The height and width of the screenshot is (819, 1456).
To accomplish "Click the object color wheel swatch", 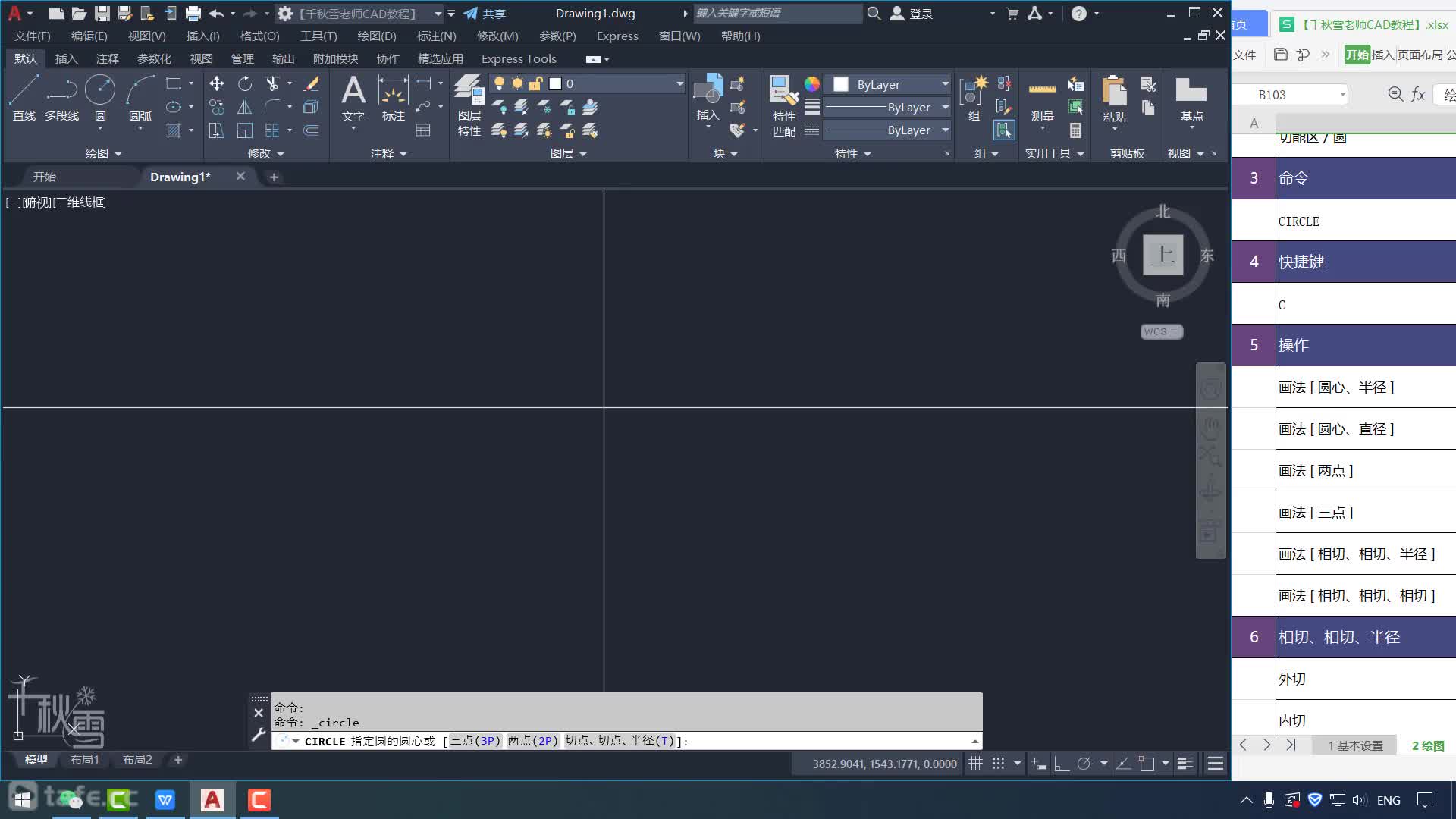I will coord(812,84).
